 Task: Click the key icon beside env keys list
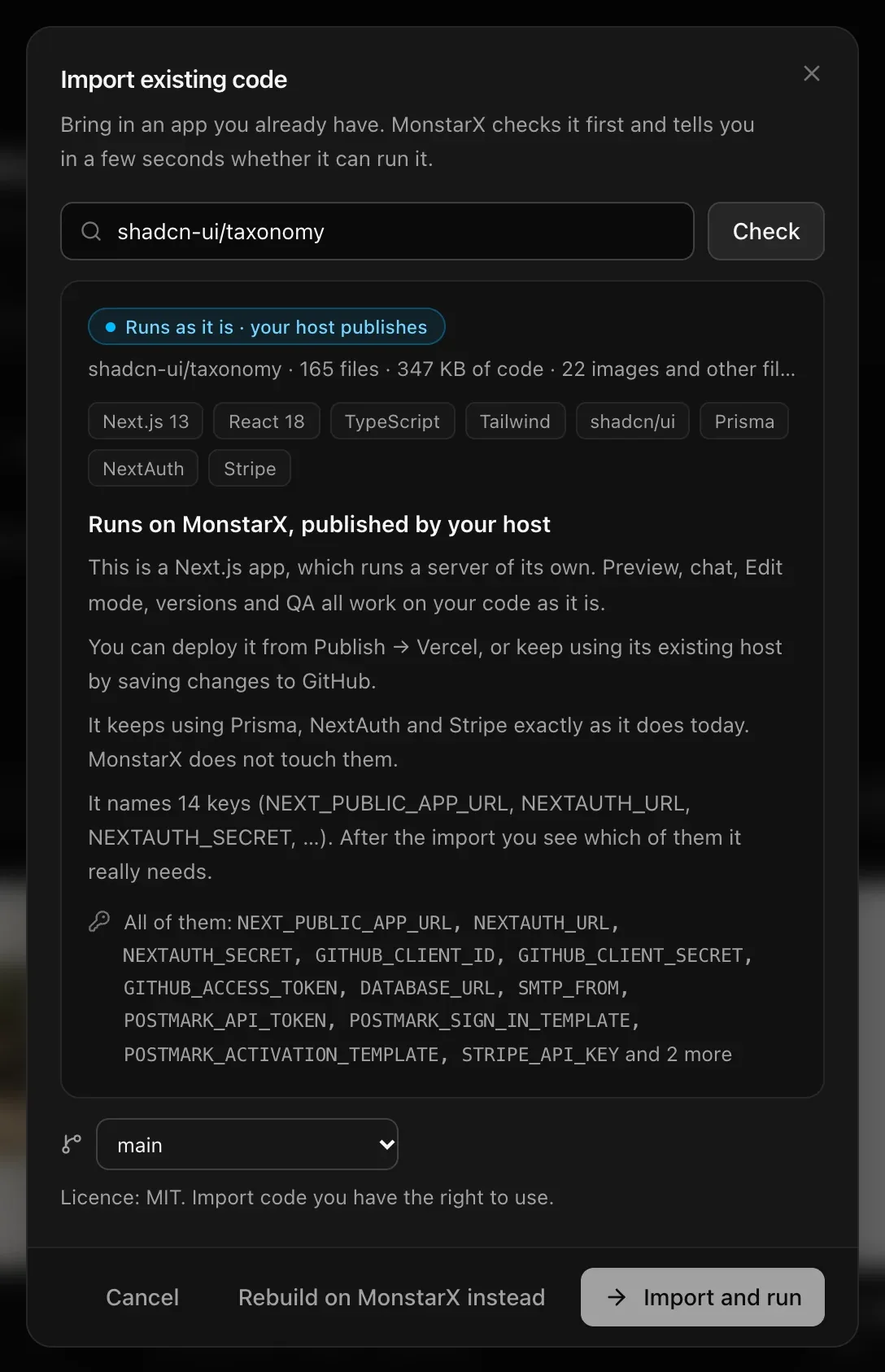click(99, 921)
